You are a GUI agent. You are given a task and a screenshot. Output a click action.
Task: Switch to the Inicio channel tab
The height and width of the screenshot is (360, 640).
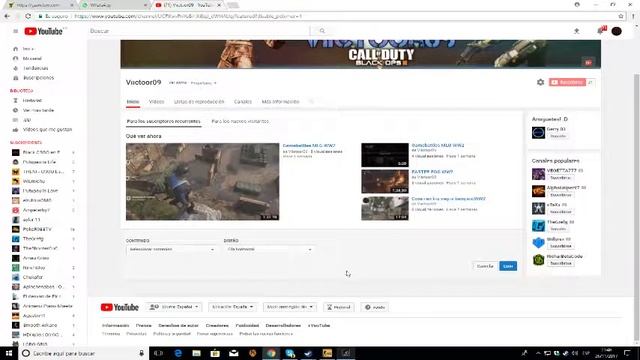(133, 102)
